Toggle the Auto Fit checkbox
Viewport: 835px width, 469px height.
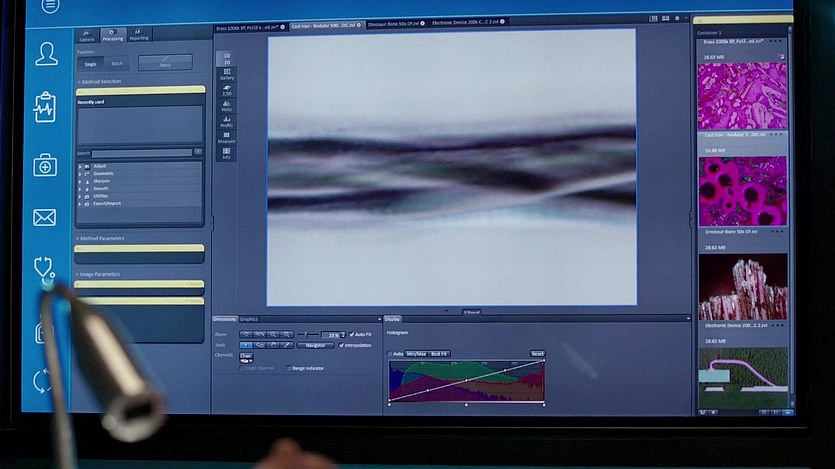pos(351,334)
